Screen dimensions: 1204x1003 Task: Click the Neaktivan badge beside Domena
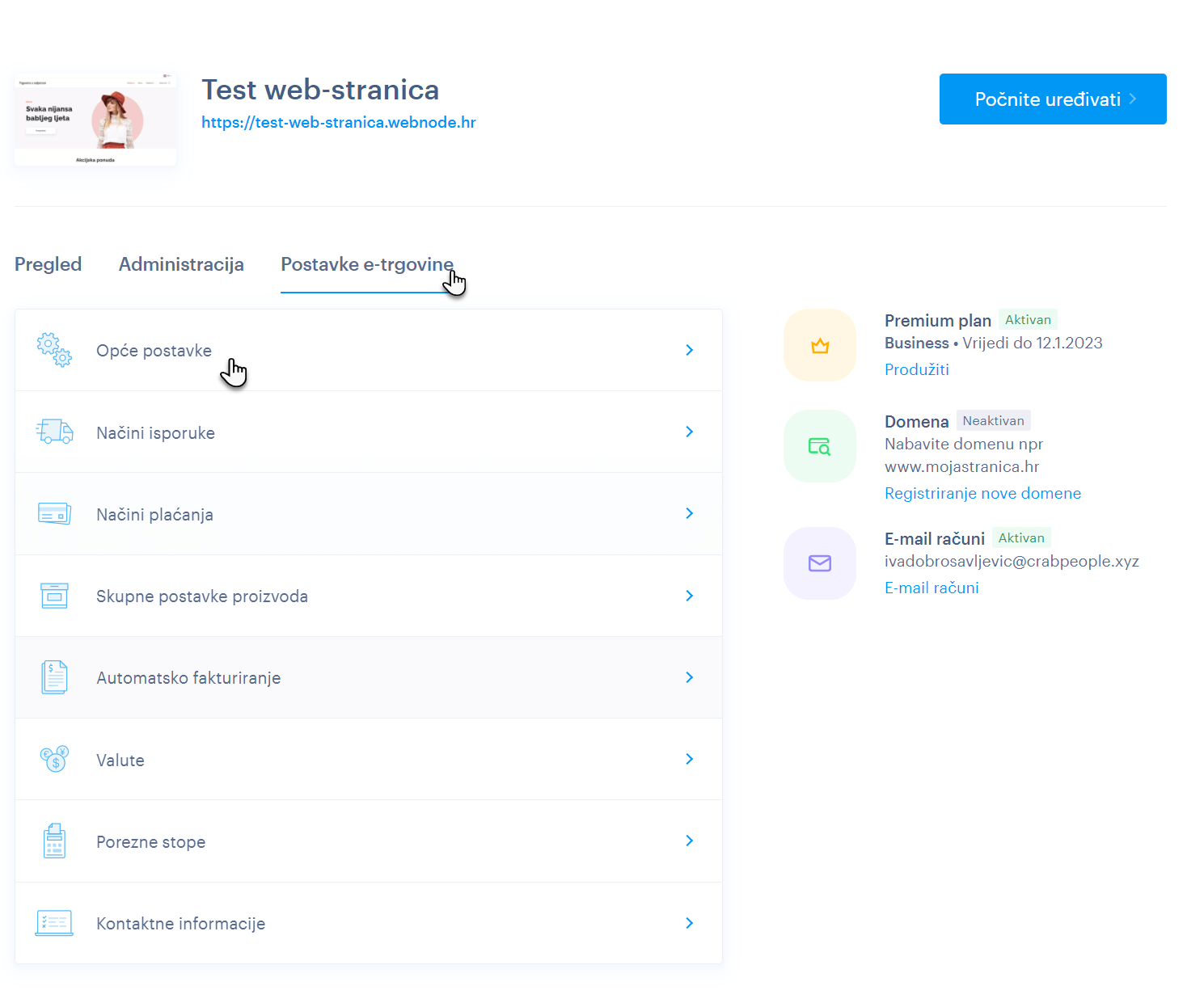tap(993, 420)
